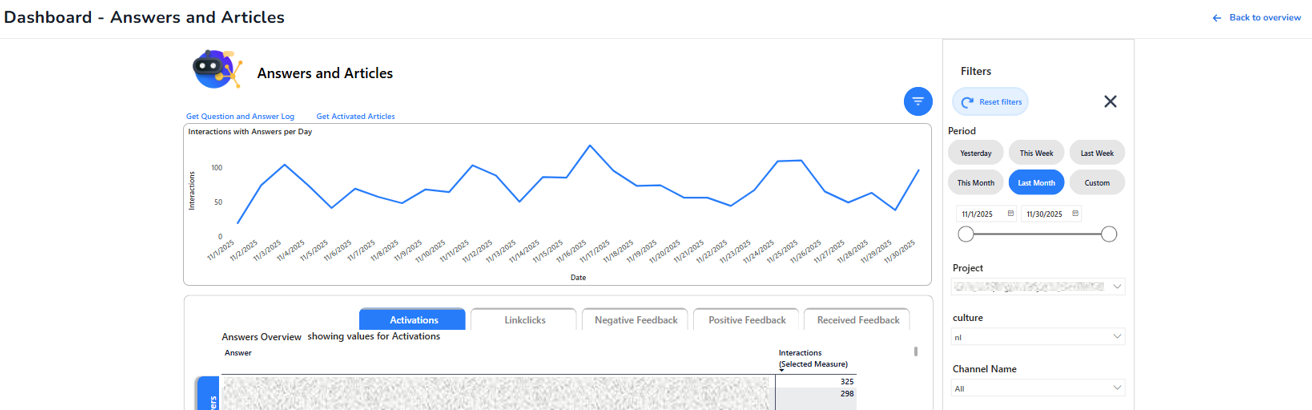
Task: Click Get Question and Answer Log link
Action: click(240, 116)
